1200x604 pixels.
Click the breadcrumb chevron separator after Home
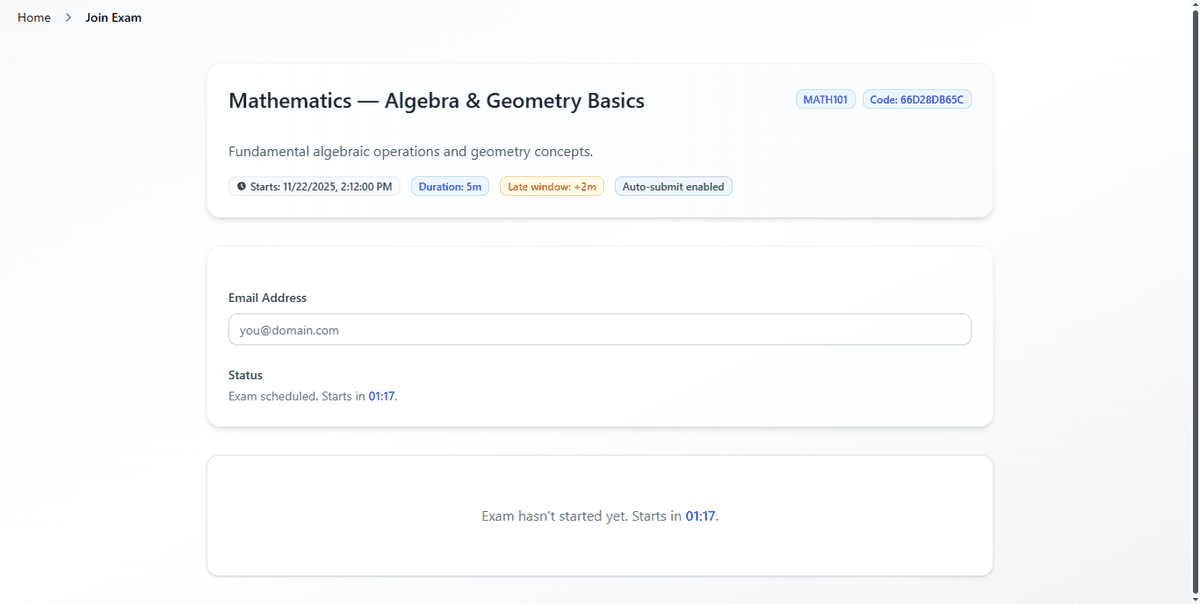click(x=68, y=18)
